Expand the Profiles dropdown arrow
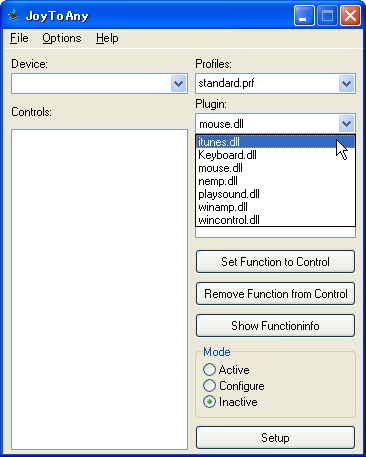 click(x=346, y=83)
